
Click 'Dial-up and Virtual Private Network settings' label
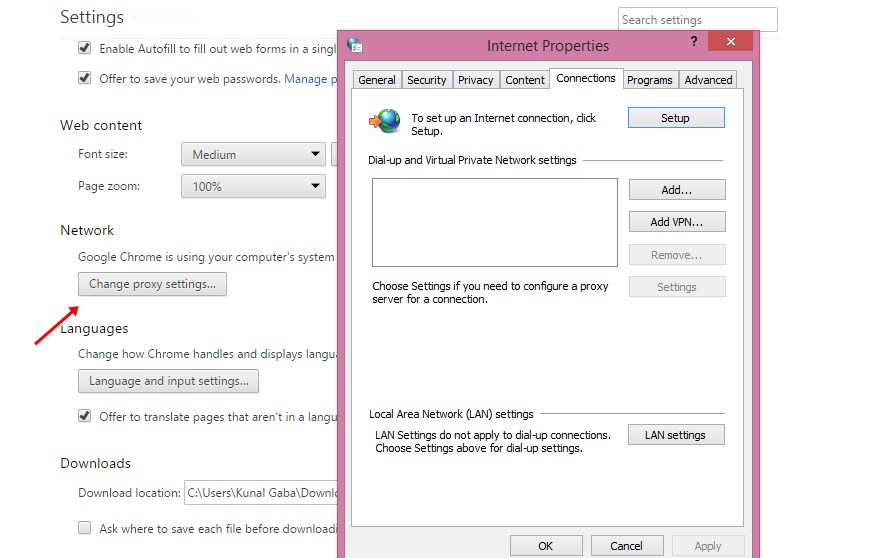pos(472,160)
